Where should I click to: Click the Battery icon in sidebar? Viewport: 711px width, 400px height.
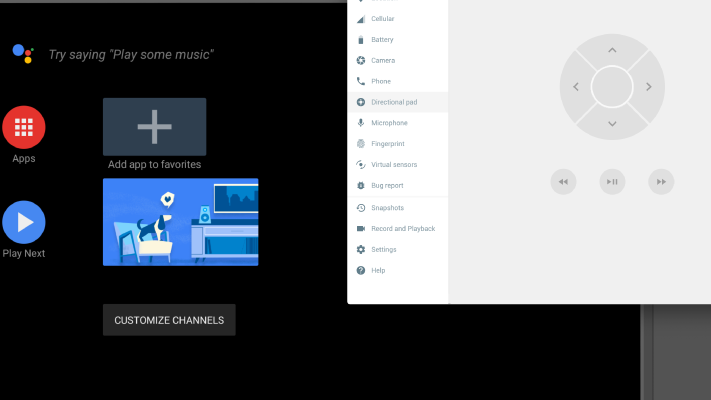(360, 40)
